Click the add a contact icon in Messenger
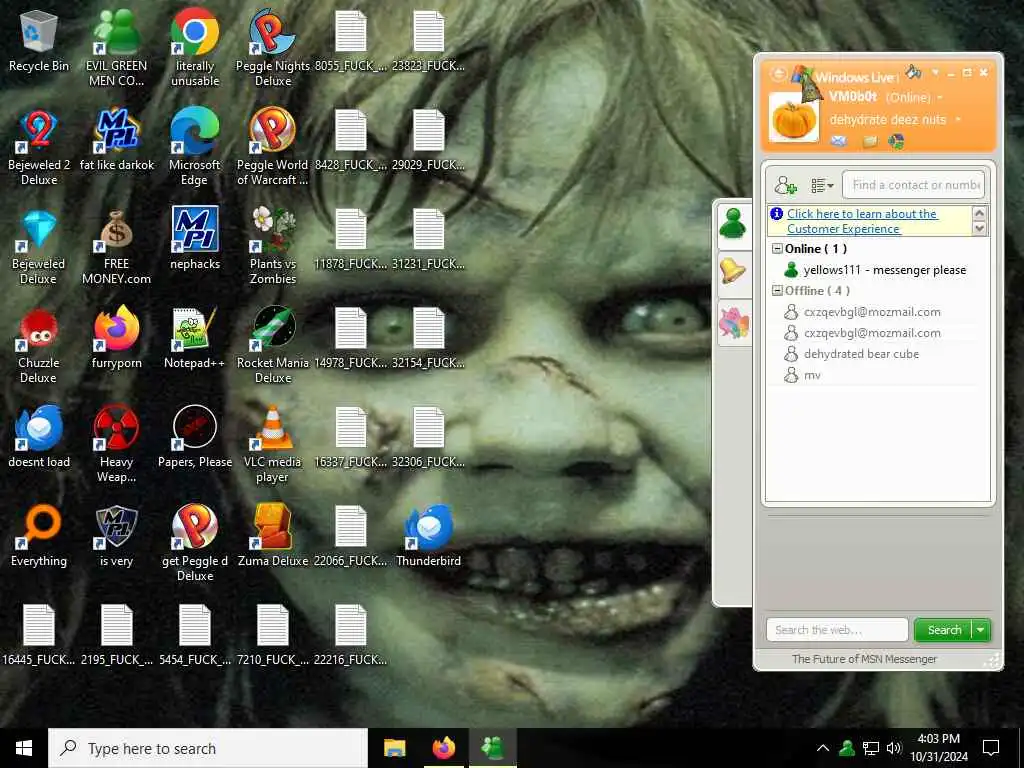Image resolution: width=1024 pixels, height=768 pixels. 785,185
